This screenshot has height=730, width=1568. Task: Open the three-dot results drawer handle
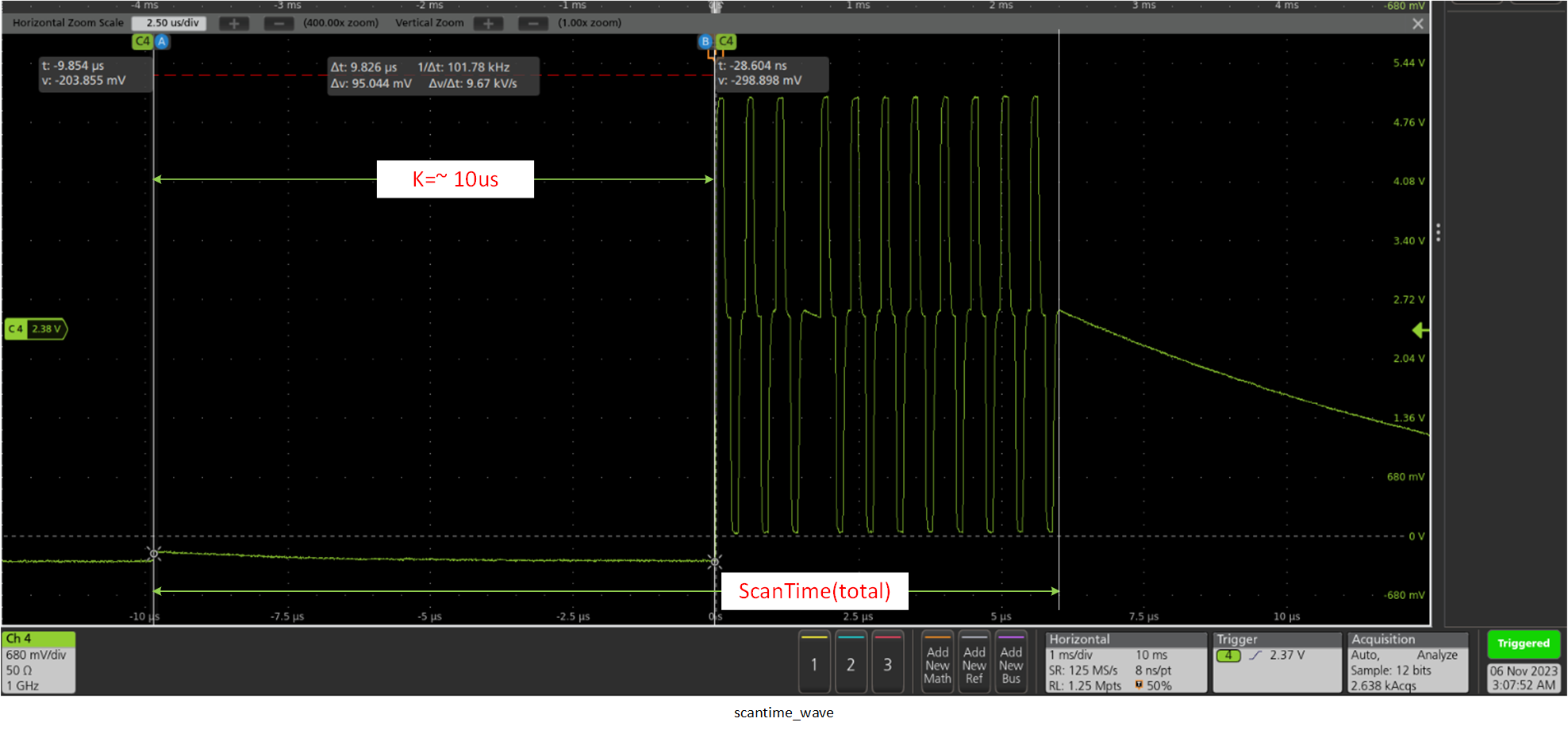tap(1438, 232)
